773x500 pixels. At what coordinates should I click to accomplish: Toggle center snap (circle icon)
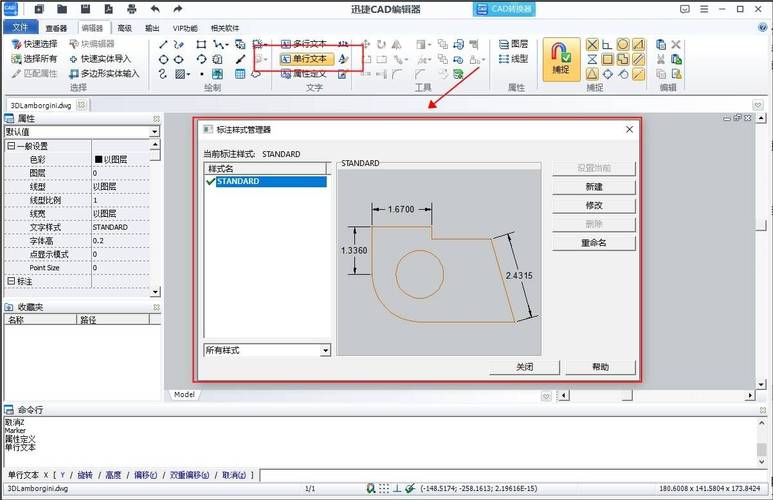pos(623,45)
